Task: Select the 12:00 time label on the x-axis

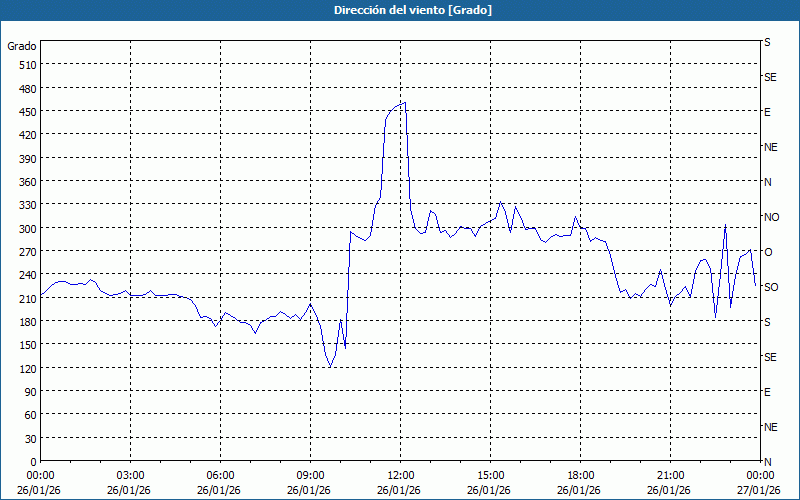Action: tap(400, 475)
